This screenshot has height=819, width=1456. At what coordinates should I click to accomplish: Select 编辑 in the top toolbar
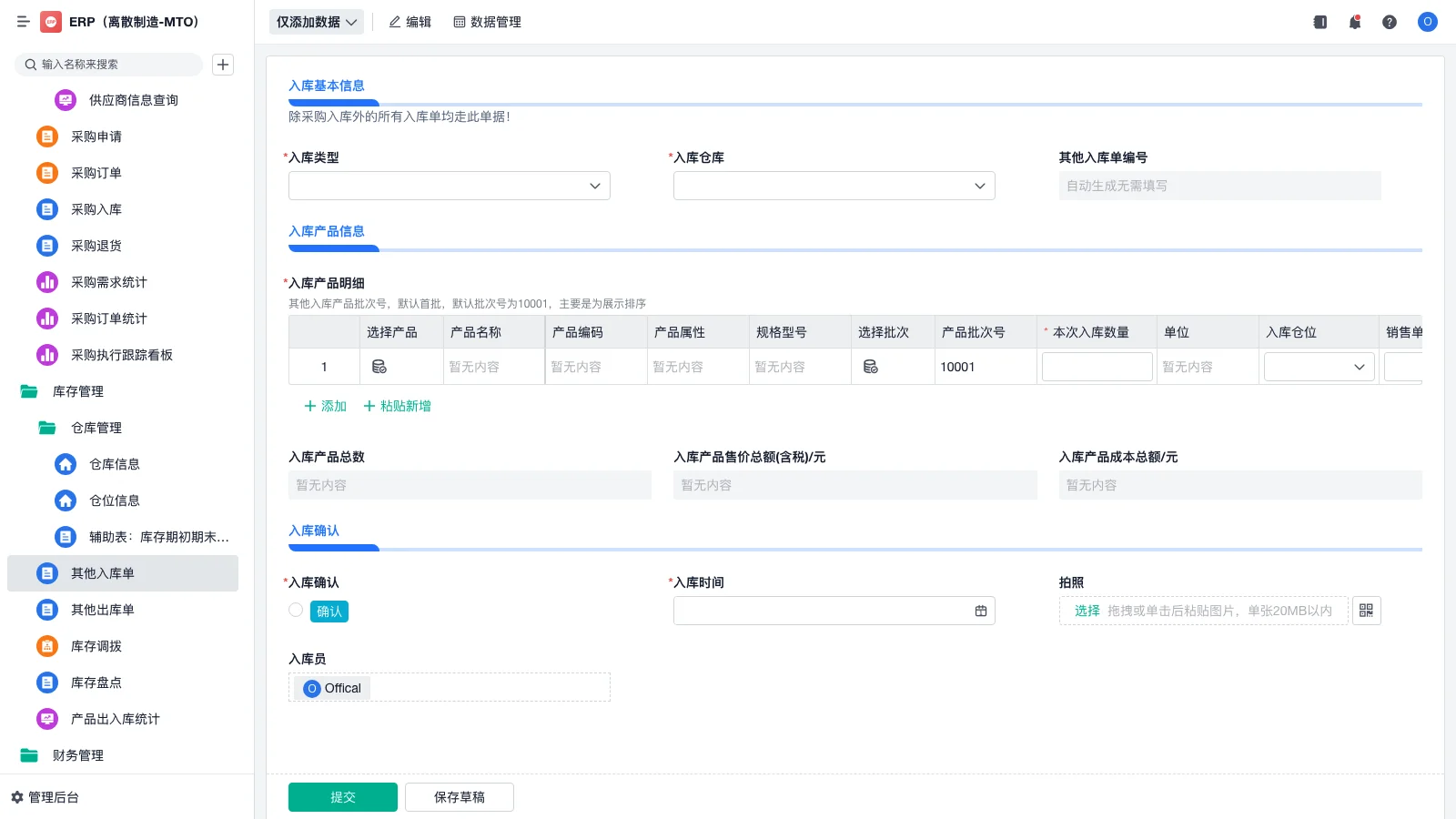[x=409, y=22]
